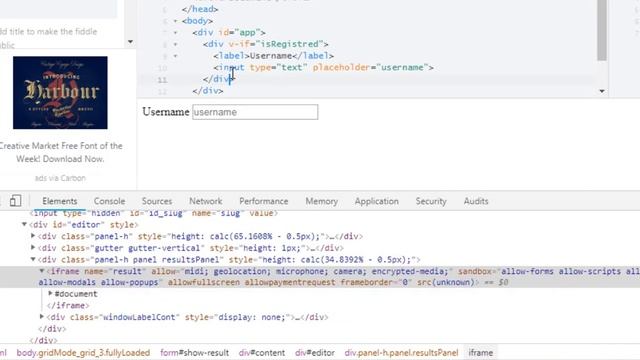
Task: Click the </head> line in the editor
Action: [x=200, y=9]
